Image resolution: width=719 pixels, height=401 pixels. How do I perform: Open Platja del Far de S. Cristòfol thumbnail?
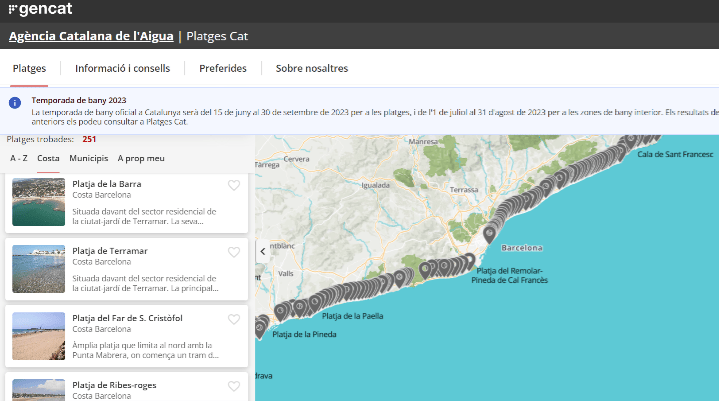click(x=39, y=336)
